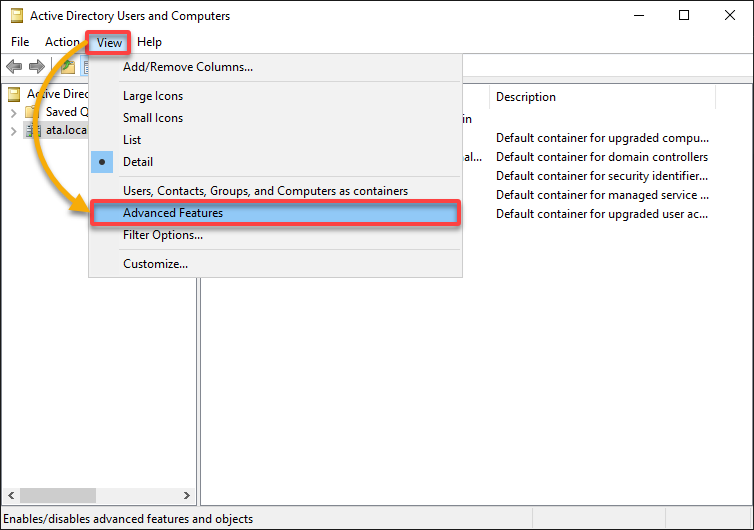Open the Help menu
This screenshot has width=754, height=530.
pos(149,42)
